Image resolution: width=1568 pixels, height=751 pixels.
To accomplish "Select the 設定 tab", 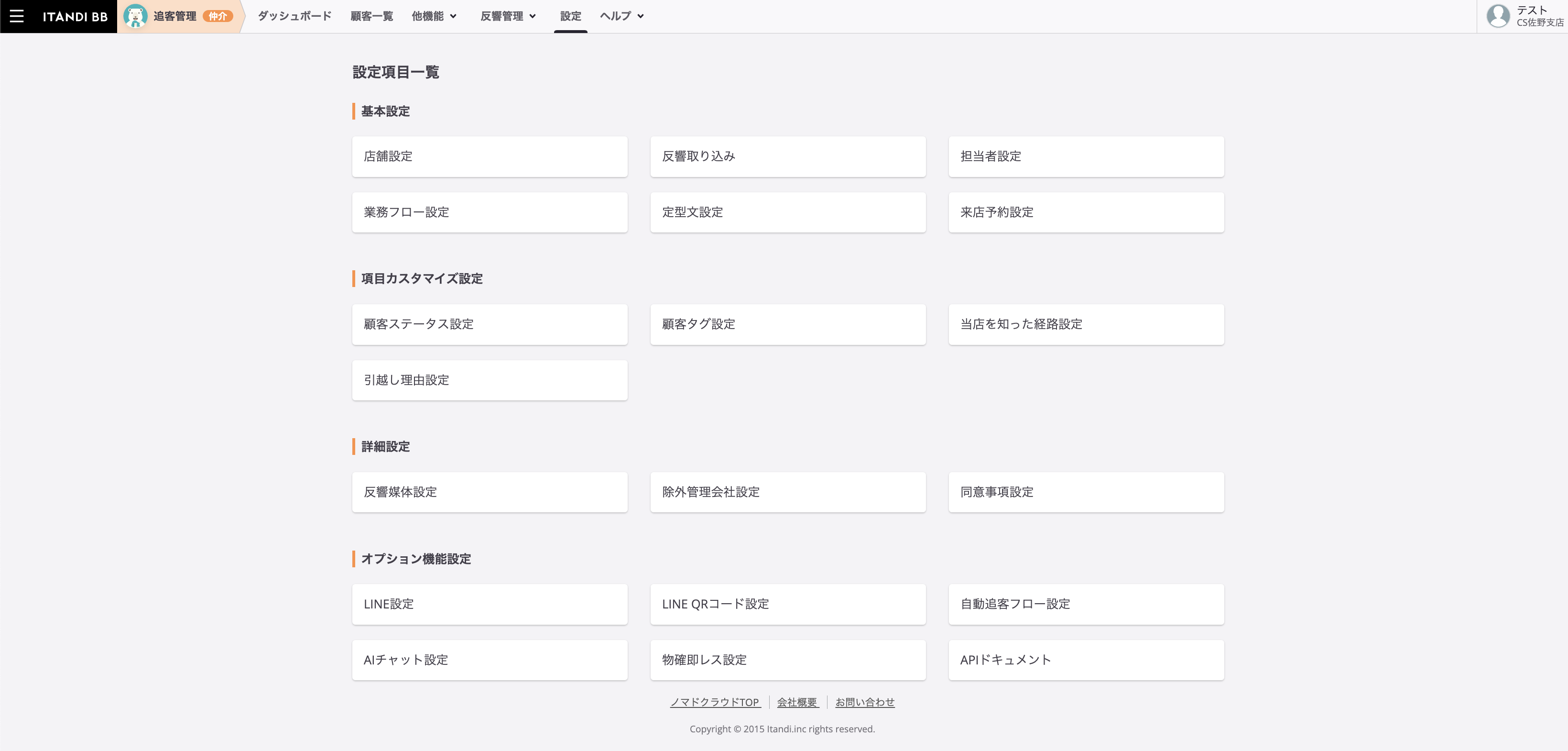I will coord(570,16).
